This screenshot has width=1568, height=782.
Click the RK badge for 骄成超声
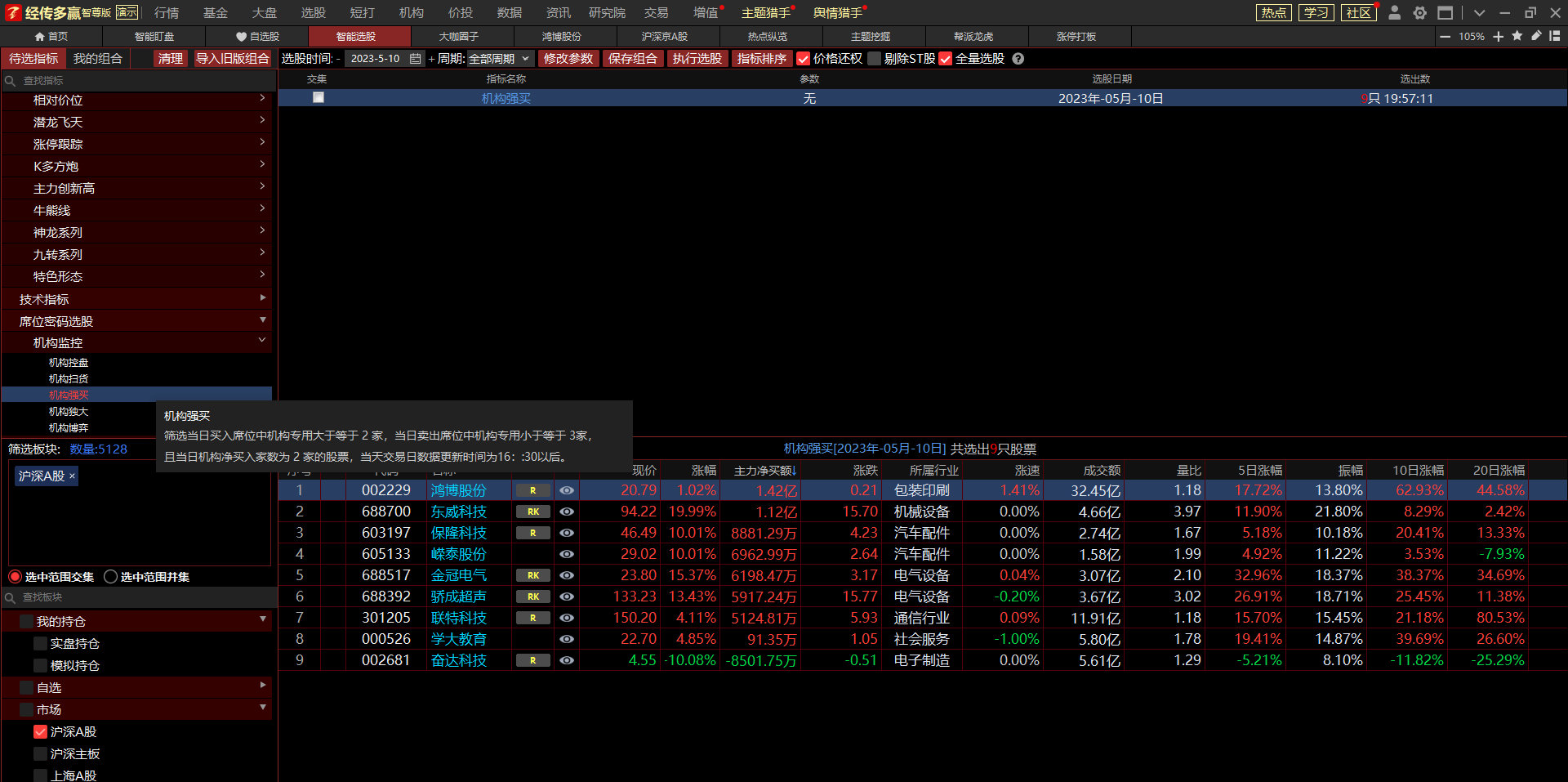coord(533,597)
